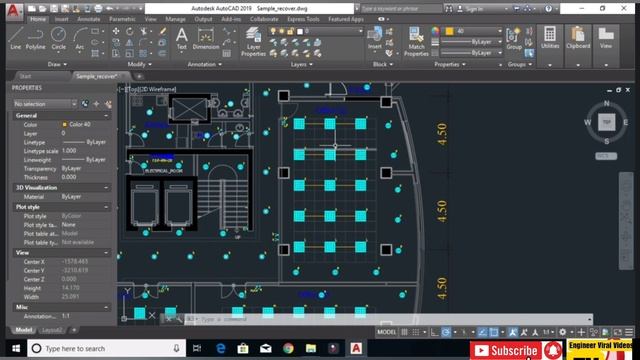The width and height of the screenshot is (640, 360).
Task: Toggle grid display in status bar
Action: (404, 332)
